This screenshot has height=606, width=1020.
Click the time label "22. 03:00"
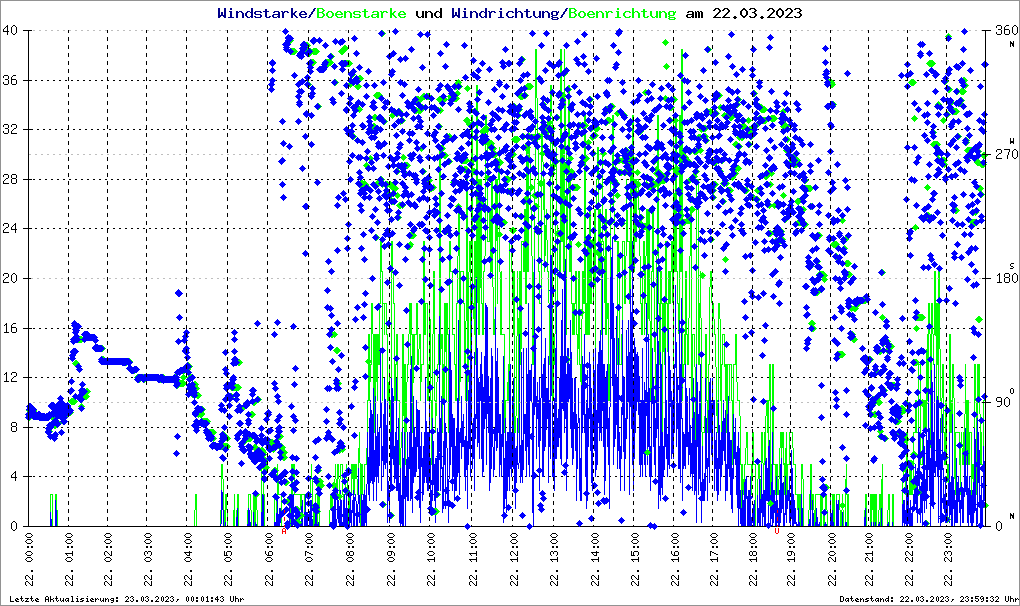tap(148, 560)
